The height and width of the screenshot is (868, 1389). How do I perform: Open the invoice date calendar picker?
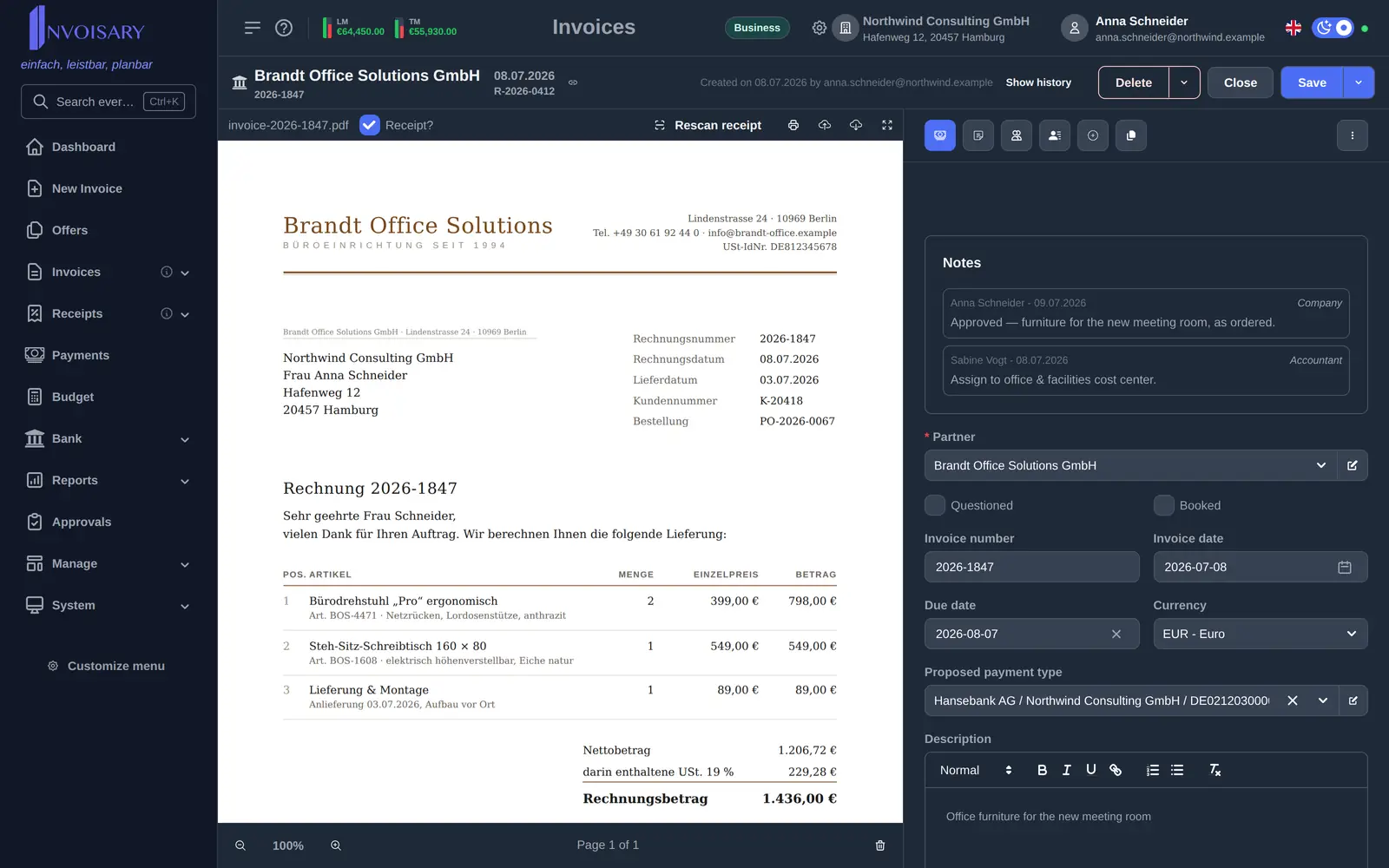click(x=1345, y=567)
